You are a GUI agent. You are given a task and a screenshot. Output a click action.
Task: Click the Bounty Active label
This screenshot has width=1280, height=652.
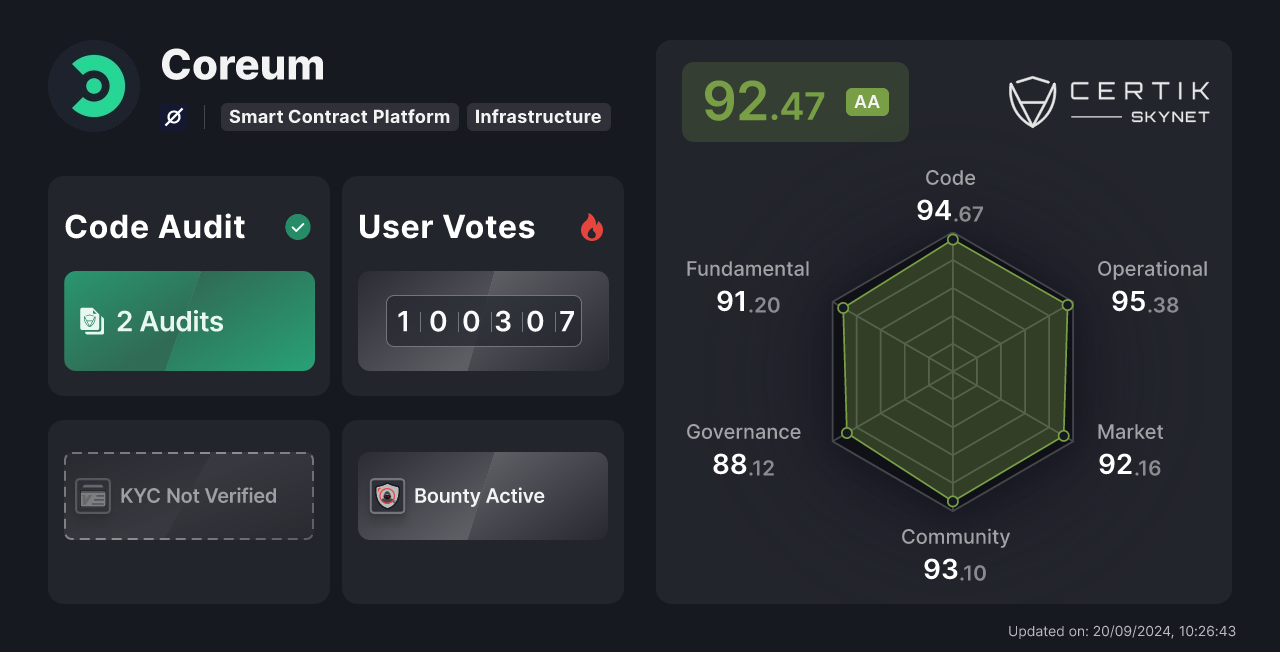coord(480,496)
